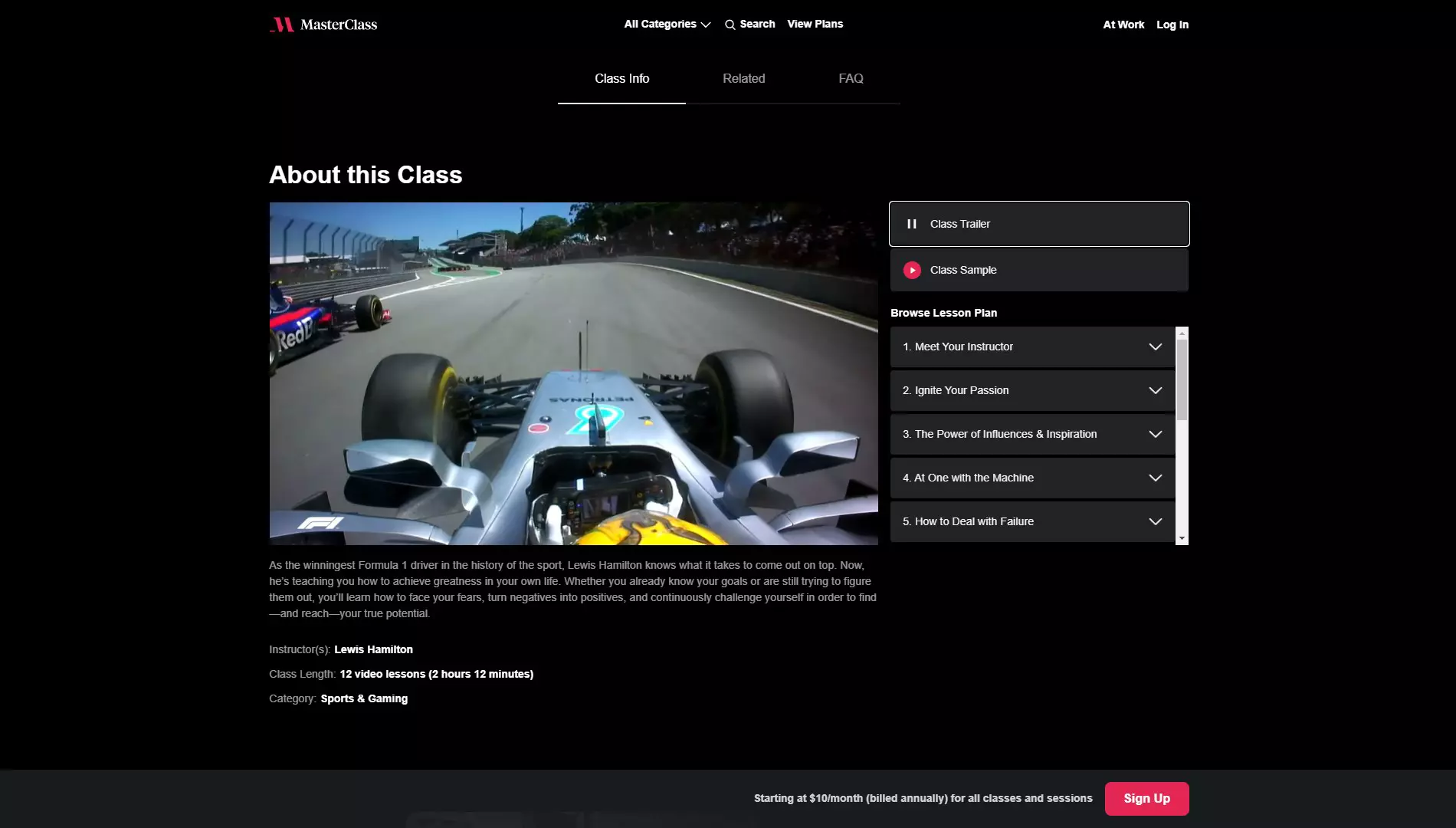Open Lewis Hamilton instructor link
Image resolution: width=1456 pixels, height=828 pixels.
(x=373, y=650)
